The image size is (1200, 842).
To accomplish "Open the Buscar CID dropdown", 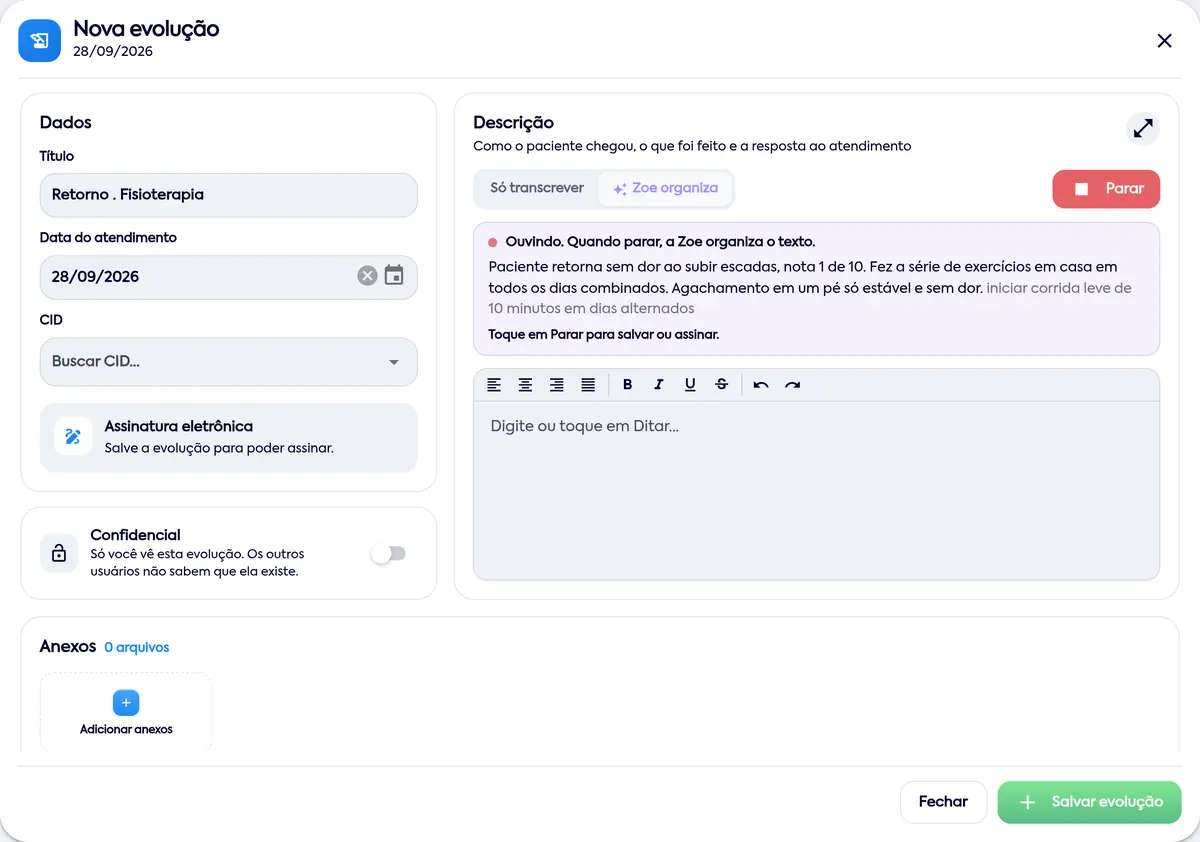I will click(228, 362).
